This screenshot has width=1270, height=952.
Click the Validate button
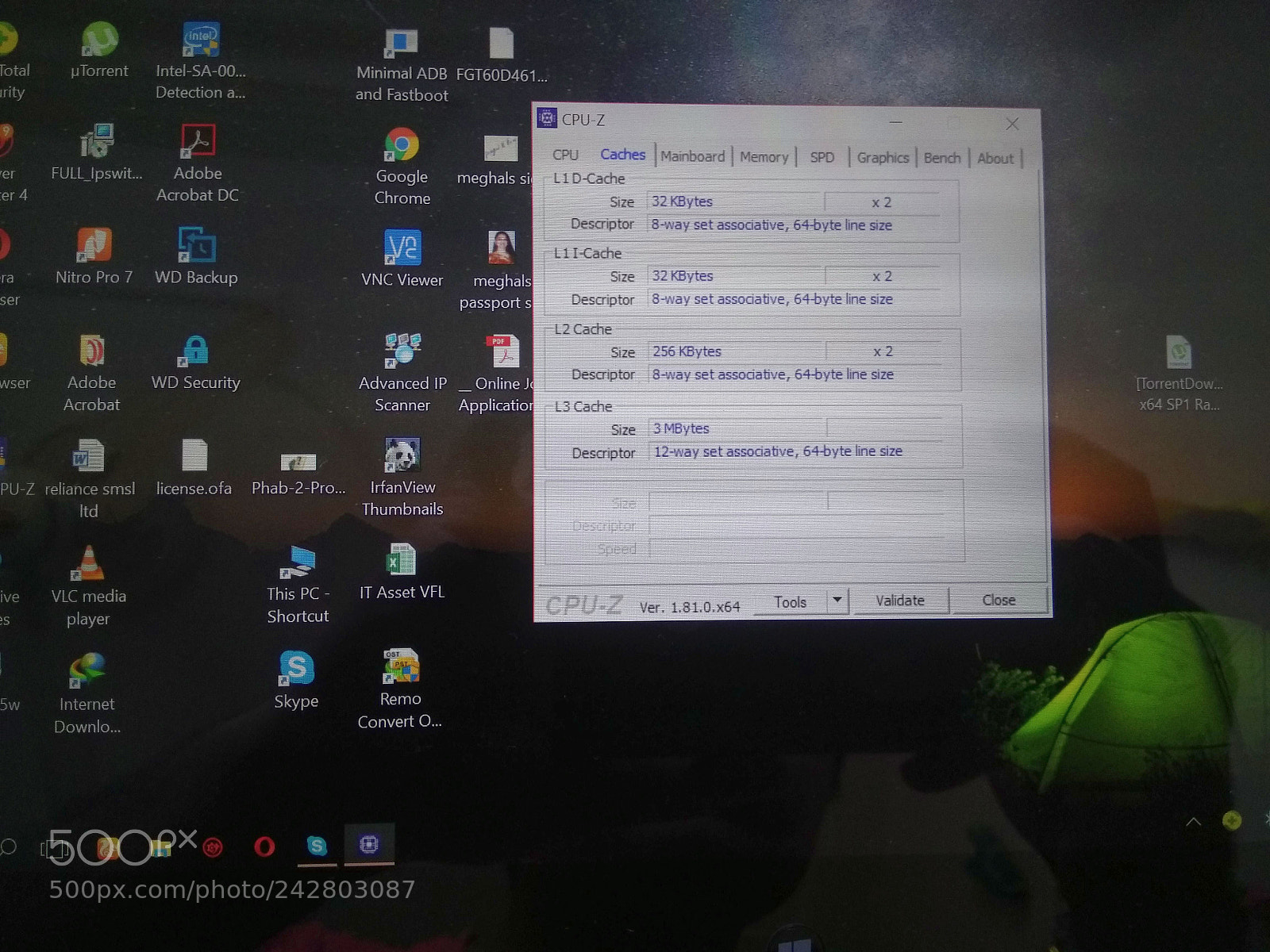tap(900, 601)
